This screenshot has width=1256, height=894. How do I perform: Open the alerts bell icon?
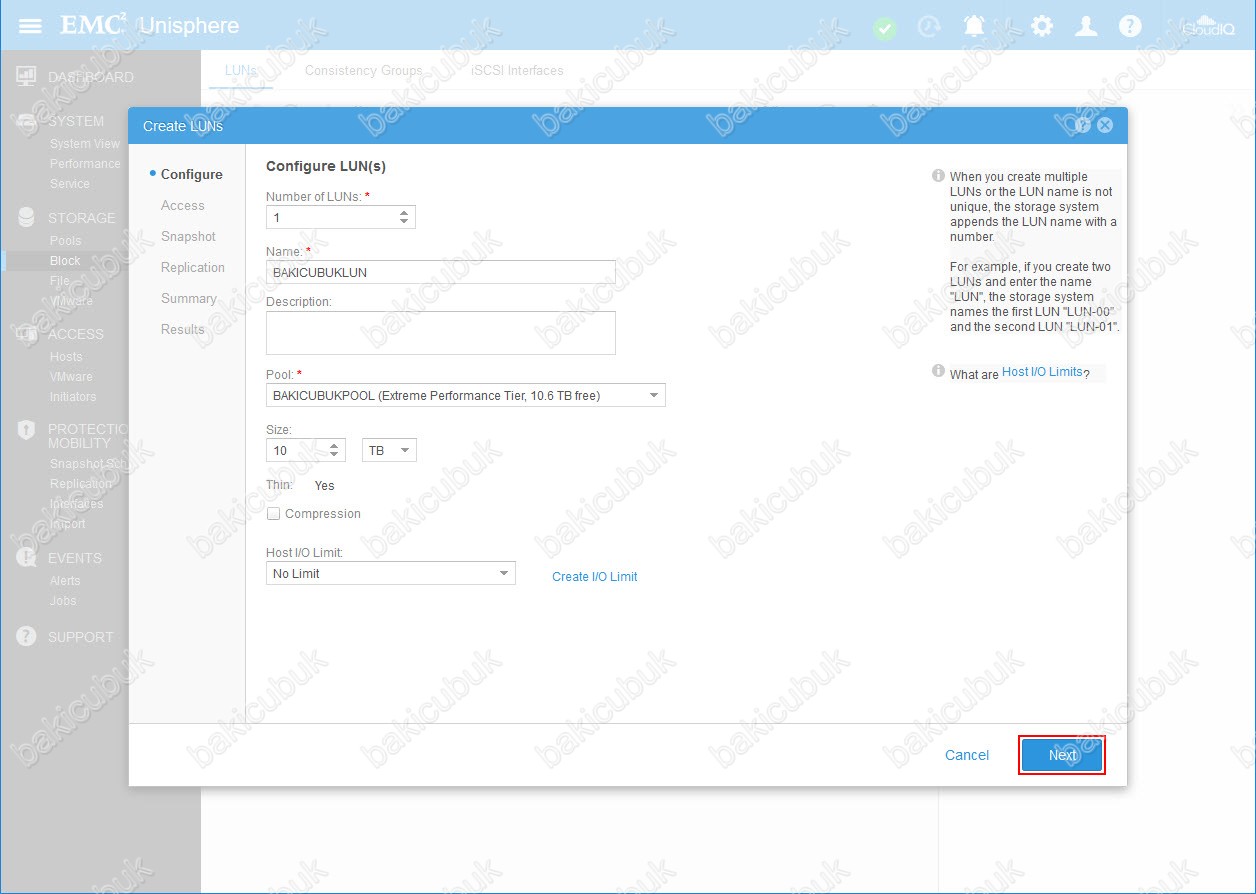coord(974,26)
